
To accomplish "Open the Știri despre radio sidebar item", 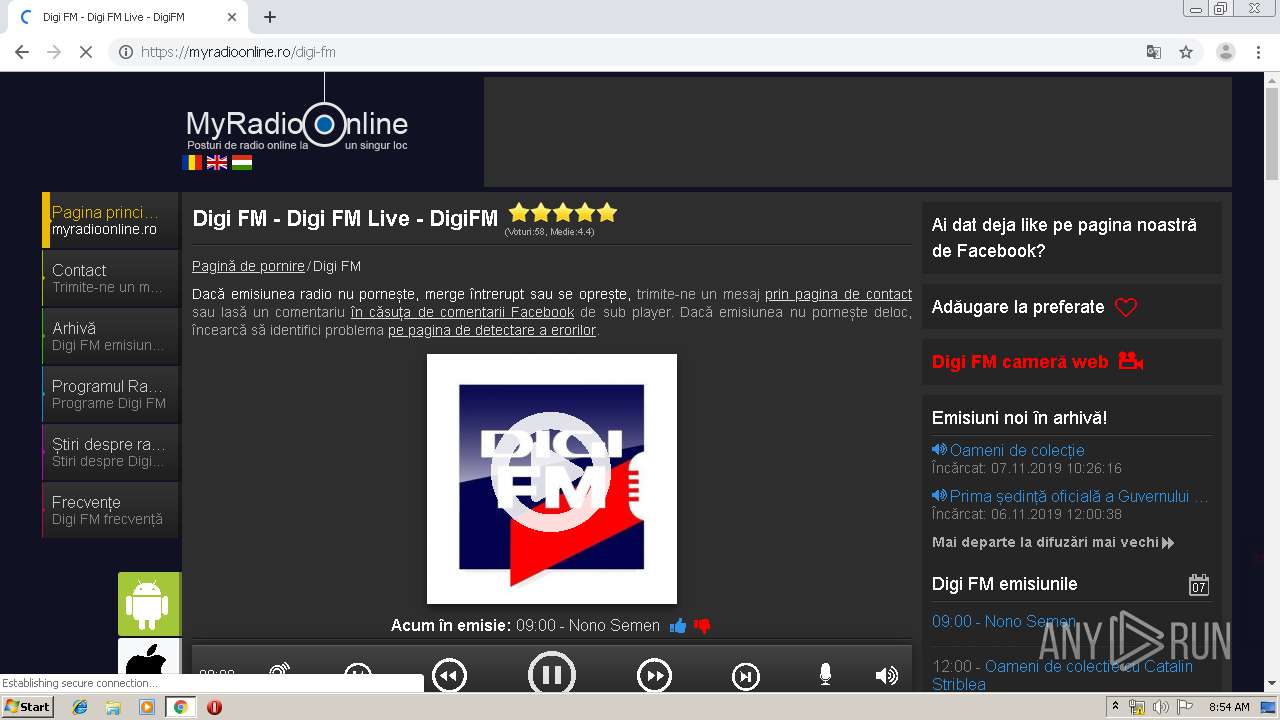I will 111,452.
